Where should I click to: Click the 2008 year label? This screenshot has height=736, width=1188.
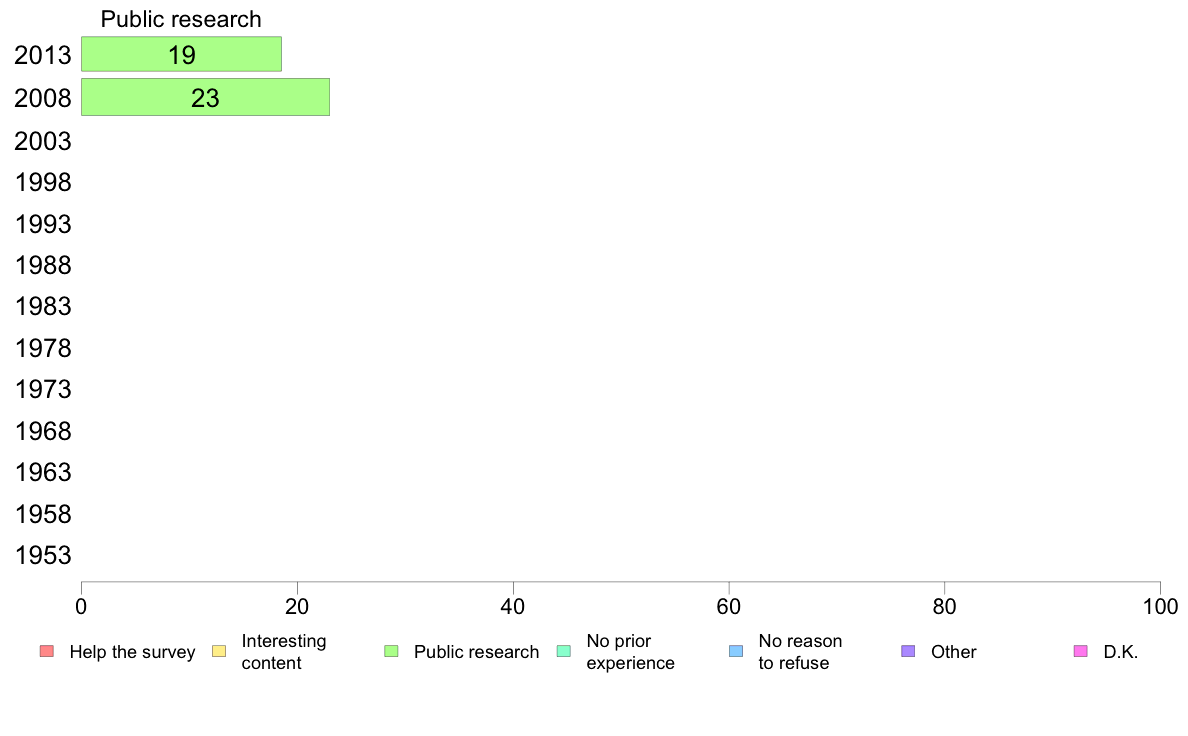(x=43, y=98)
